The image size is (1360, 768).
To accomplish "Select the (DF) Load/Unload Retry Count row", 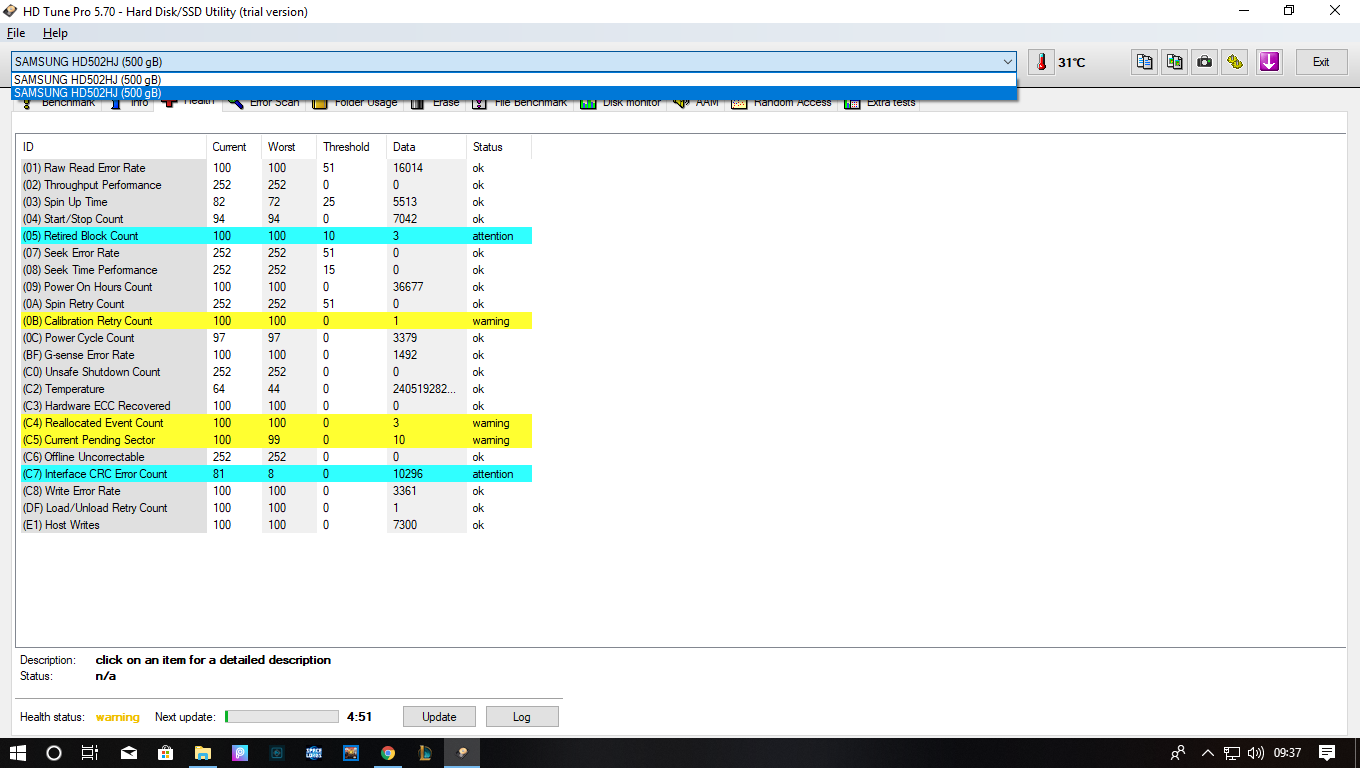I will tap(276, 508).
